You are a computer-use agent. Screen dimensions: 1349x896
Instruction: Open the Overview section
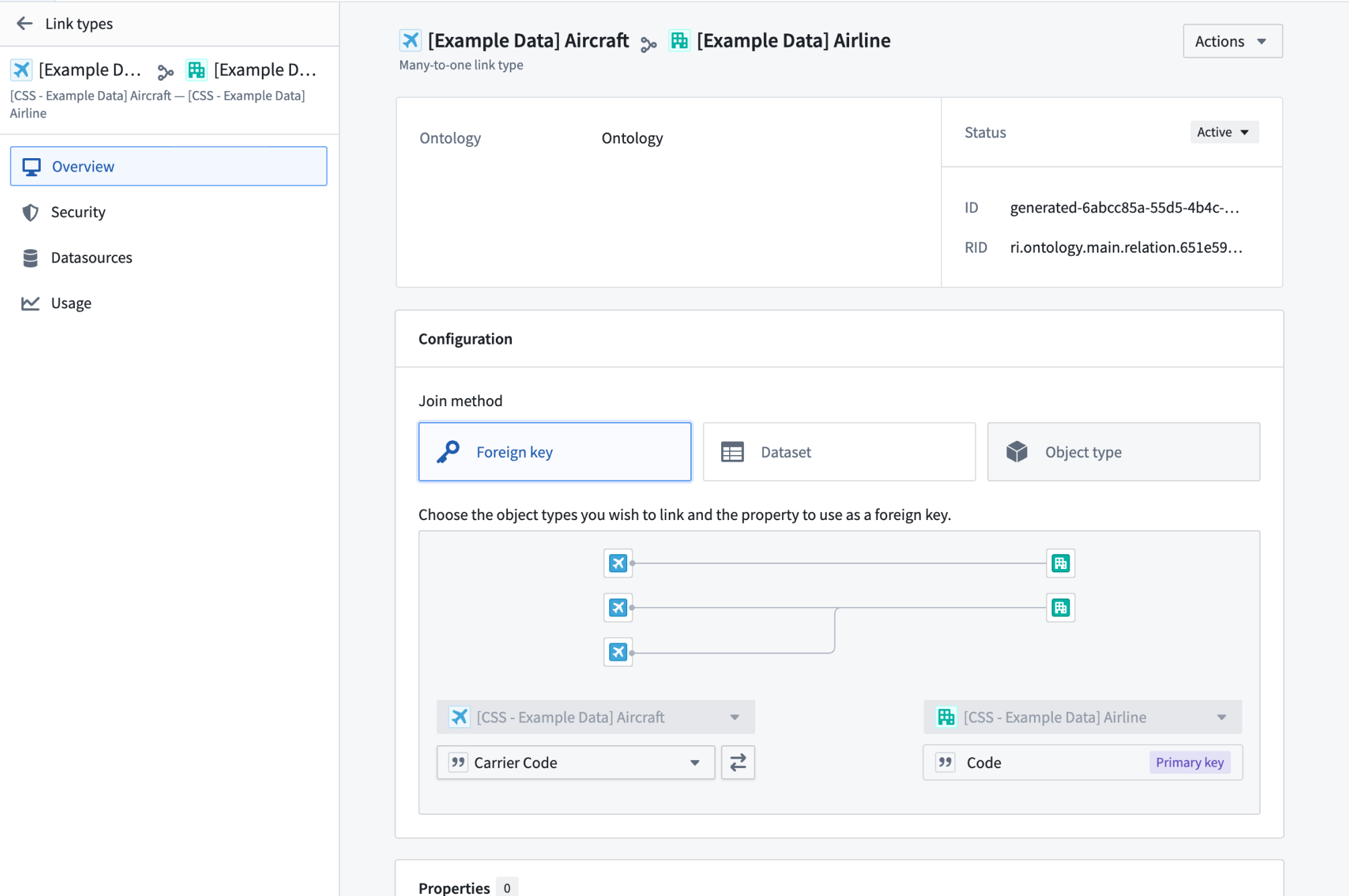[x=168, y=166]
